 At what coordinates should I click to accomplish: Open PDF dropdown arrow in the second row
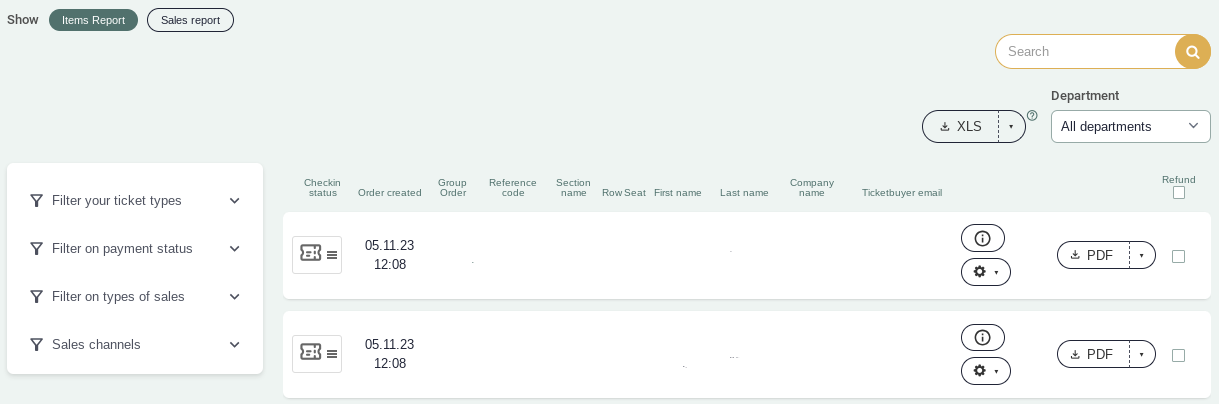tap(1142, 354)
